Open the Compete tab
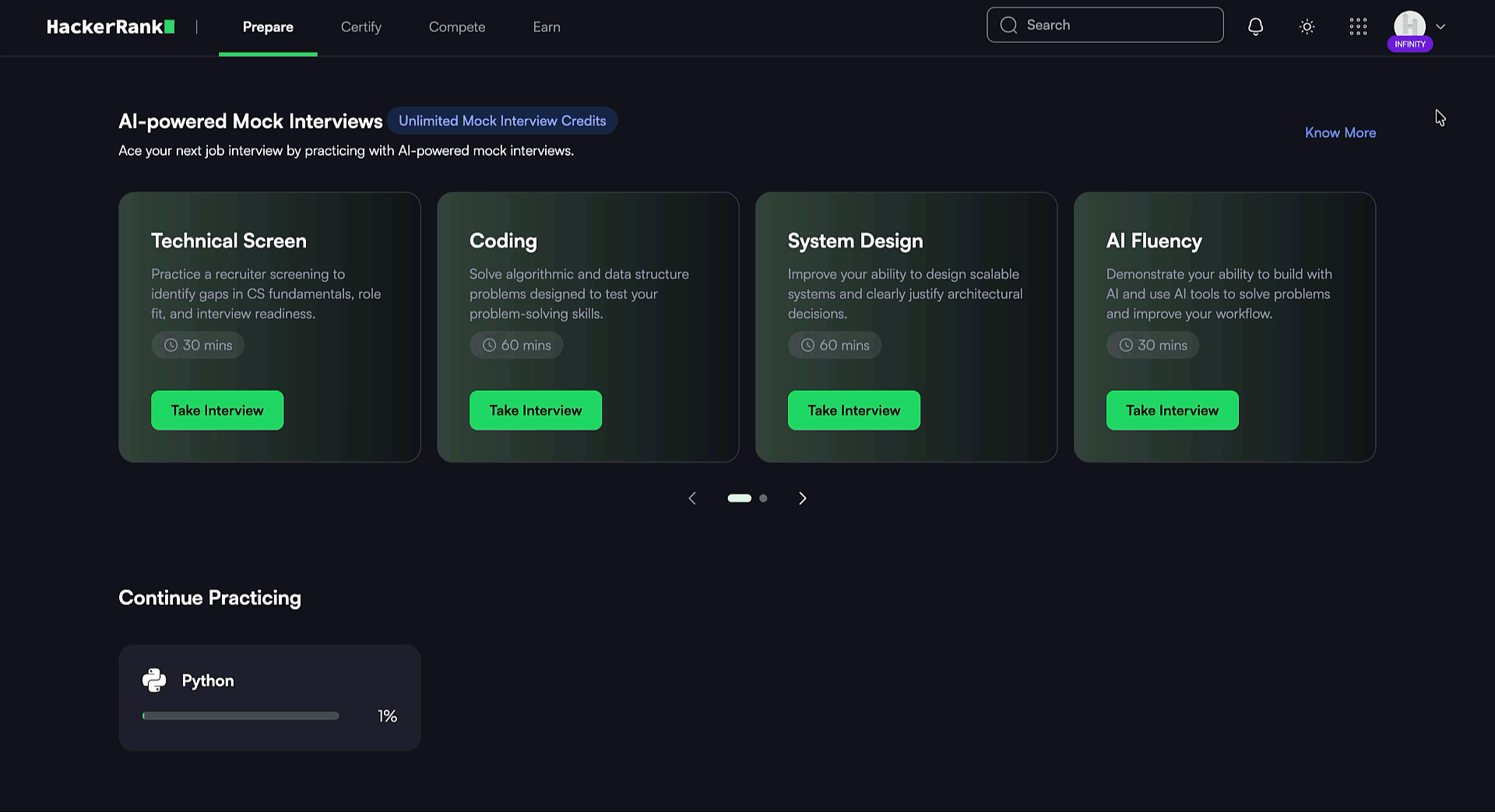 tap(457, 27)
